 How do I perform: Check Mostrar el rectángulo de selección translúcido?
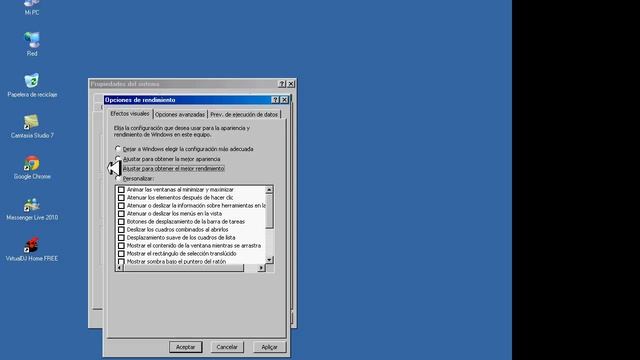tap(121, 253)
